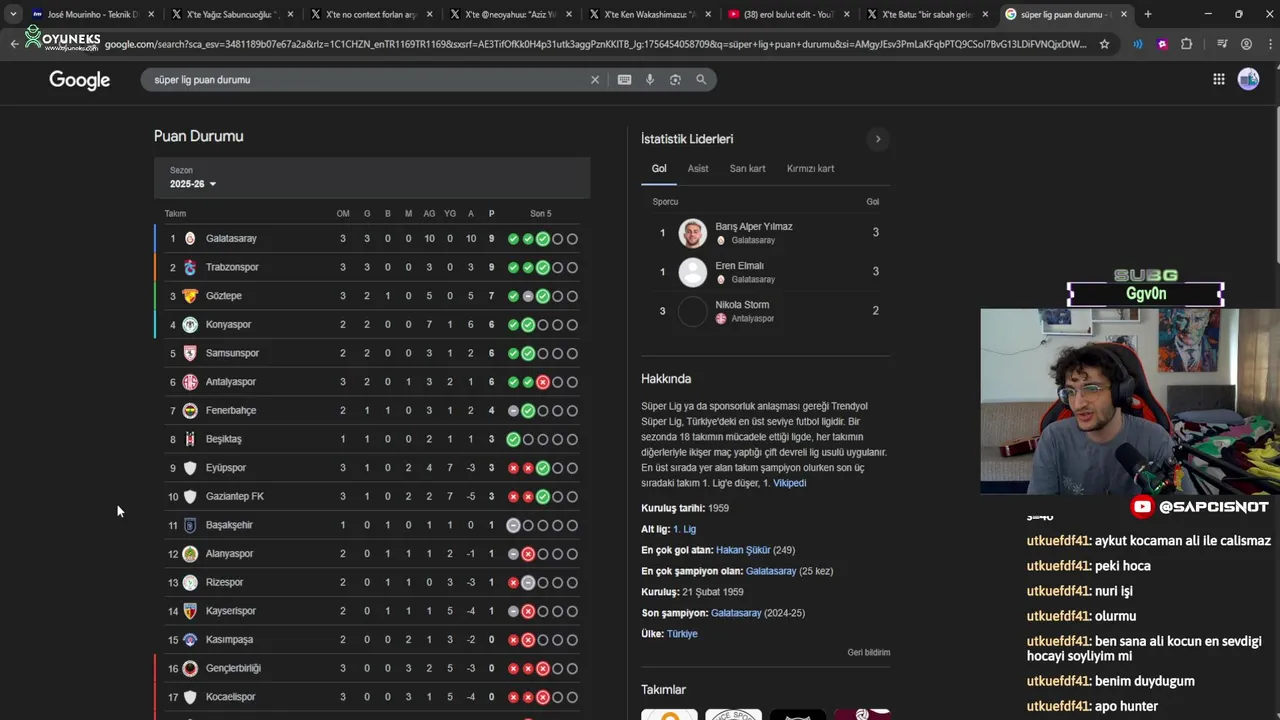
Task: Click the Göztepe club logo in standings
Action: 190,296
